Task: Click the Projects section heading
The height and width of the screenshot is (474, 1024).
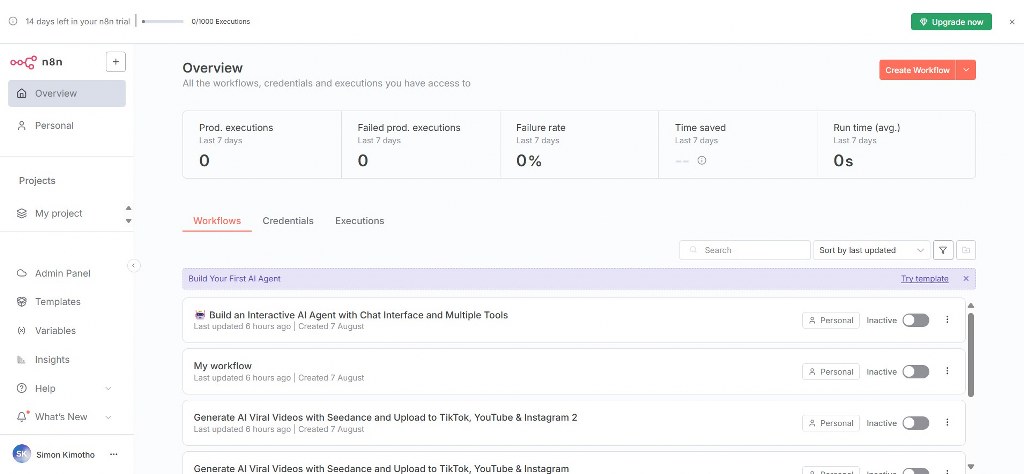Action: (37, 181)
